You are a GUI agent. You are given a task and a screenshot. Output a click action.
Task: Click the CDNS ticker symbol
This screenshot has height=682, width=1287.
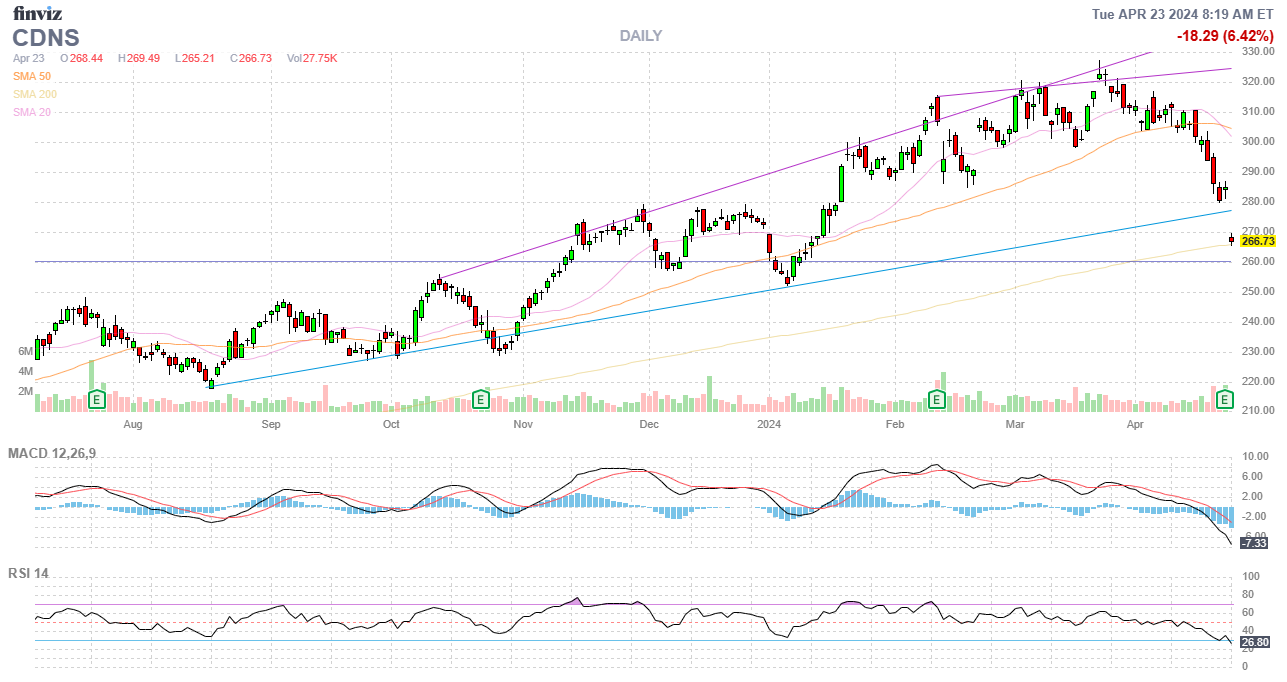coord(46,38)
